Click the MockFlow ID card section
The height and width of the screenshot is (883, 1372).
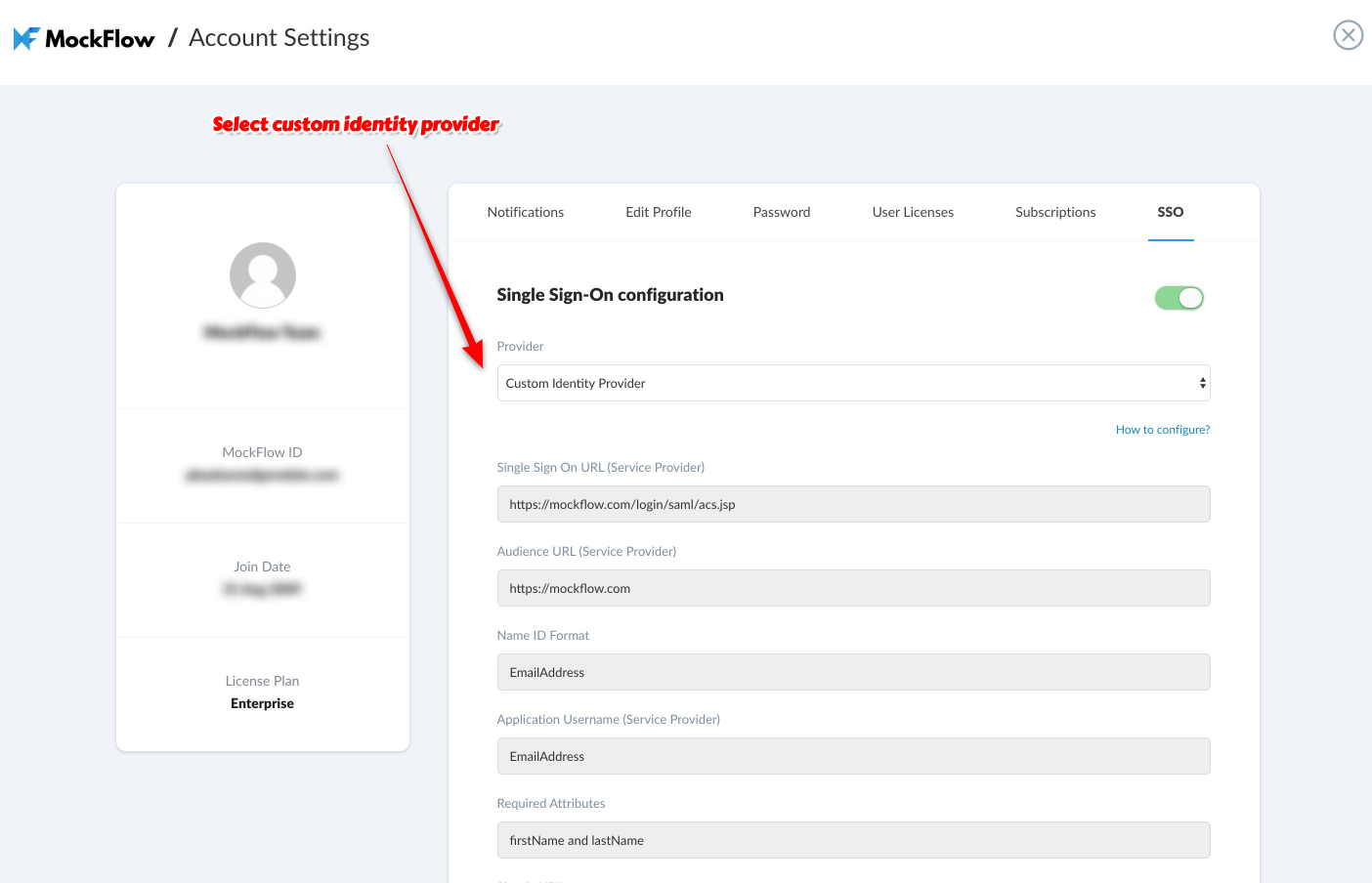coord(262,466)
